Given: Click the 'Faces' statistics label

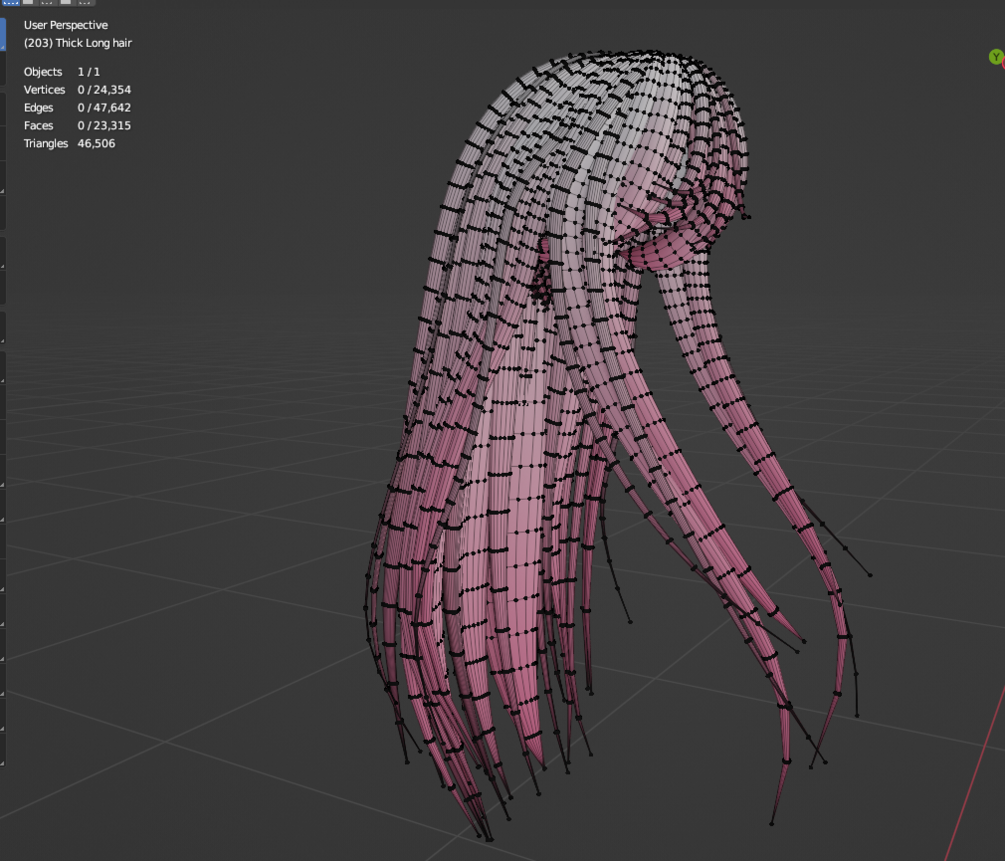Looking at the screenshot, I should (x=38, y=126).
